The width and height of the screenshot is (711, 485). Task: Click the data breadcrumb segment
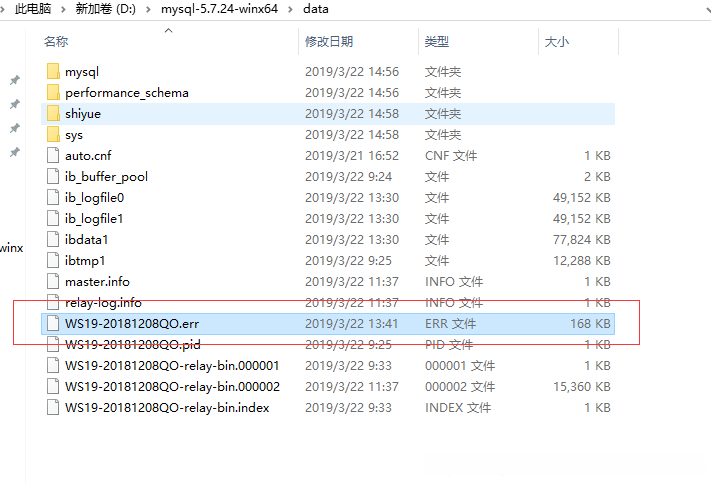coord(316,9)
